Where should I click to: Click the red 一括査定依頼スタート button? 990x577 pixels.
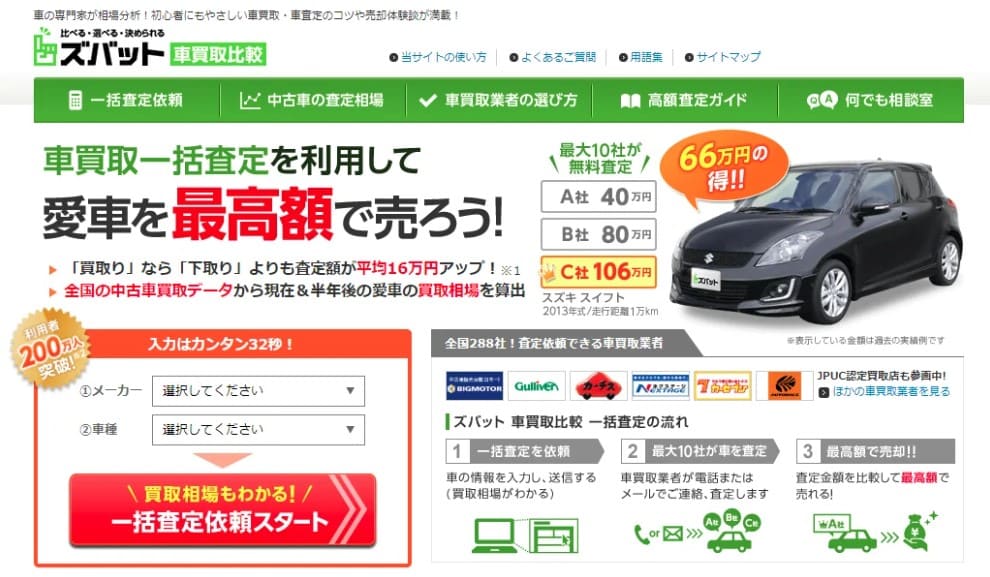(223, 509)
